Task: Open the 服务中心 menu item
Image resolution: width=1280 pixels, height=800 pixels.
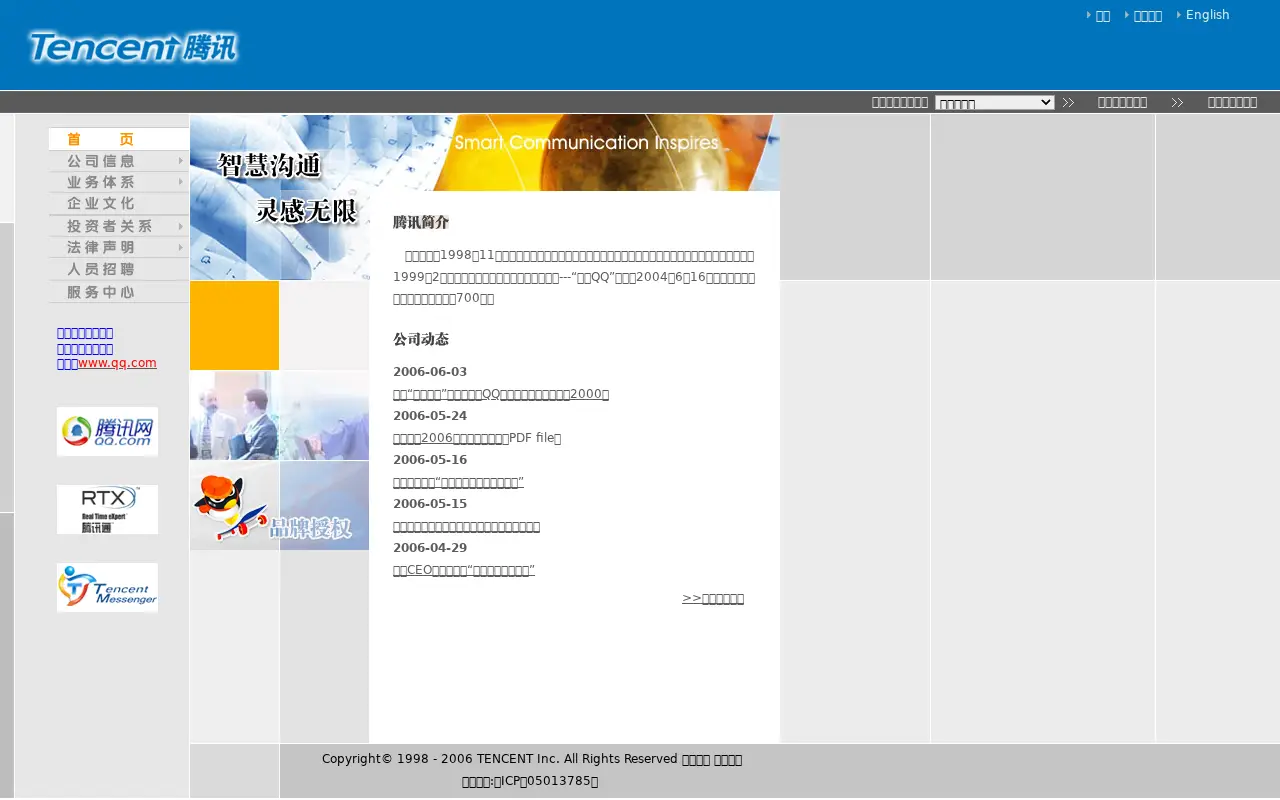Action: (119, 292)
